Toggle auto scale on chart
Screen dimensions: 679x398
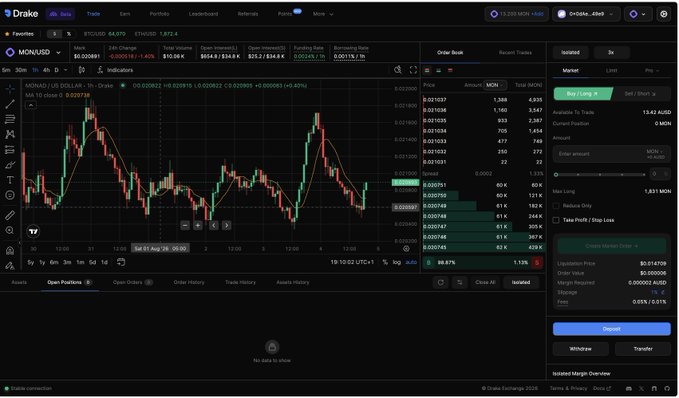[411, 262]
